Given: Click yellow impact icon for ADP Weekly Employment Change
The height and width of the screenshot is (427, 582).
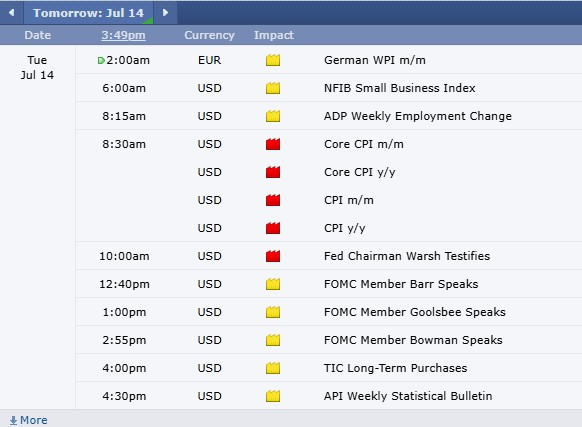Looking at the screenshot, I should pyautogui.click(x=273, y=116).
